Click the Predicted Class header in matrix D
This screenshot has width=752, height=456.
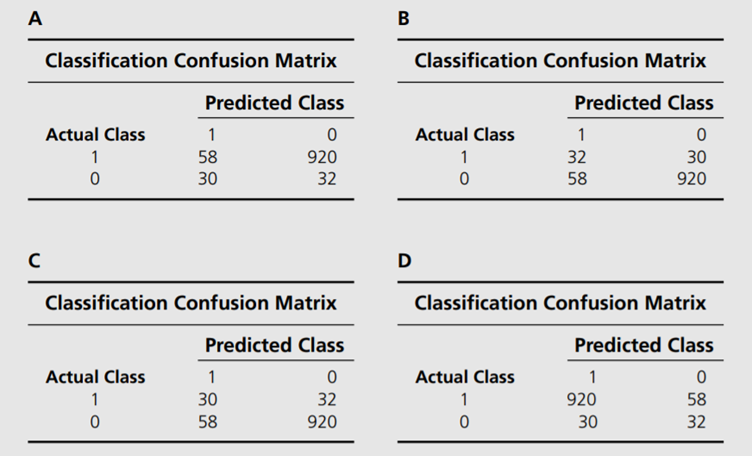pyautogui.click(x=644, y=346)
